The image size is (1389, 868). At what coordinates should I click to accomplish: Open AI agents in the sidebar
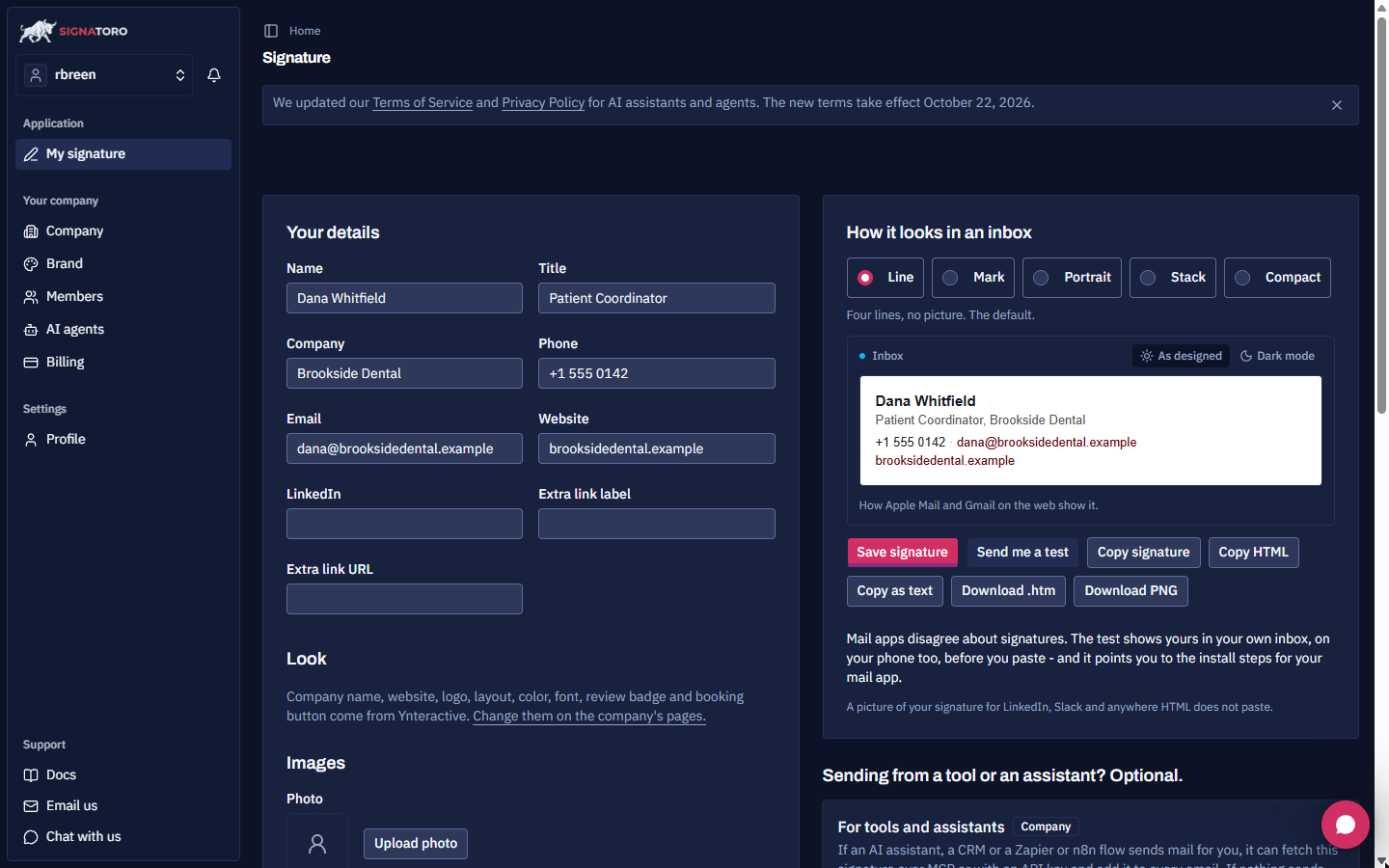123,329
